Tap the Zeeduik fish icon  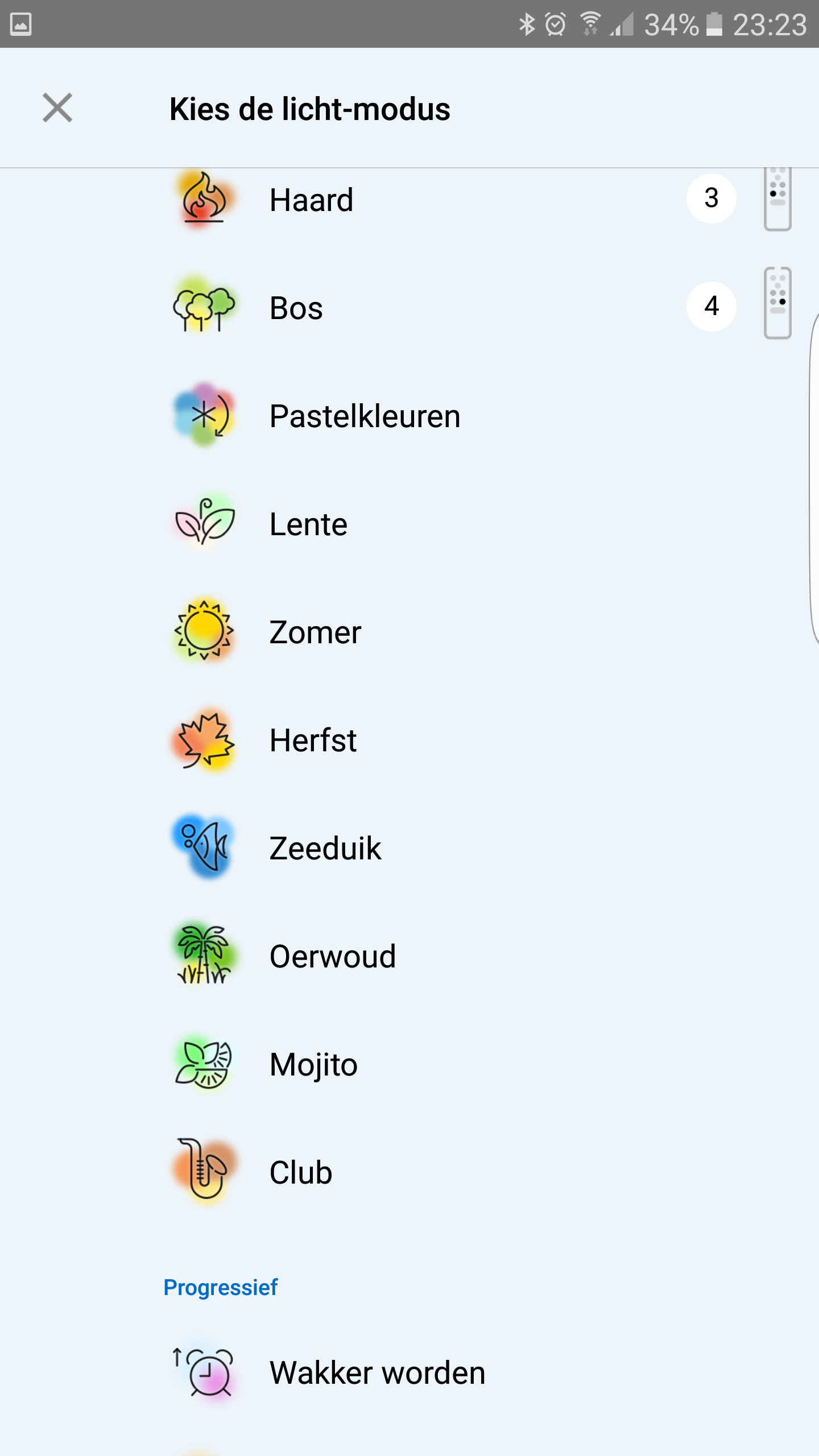click(x=204, y=847)
